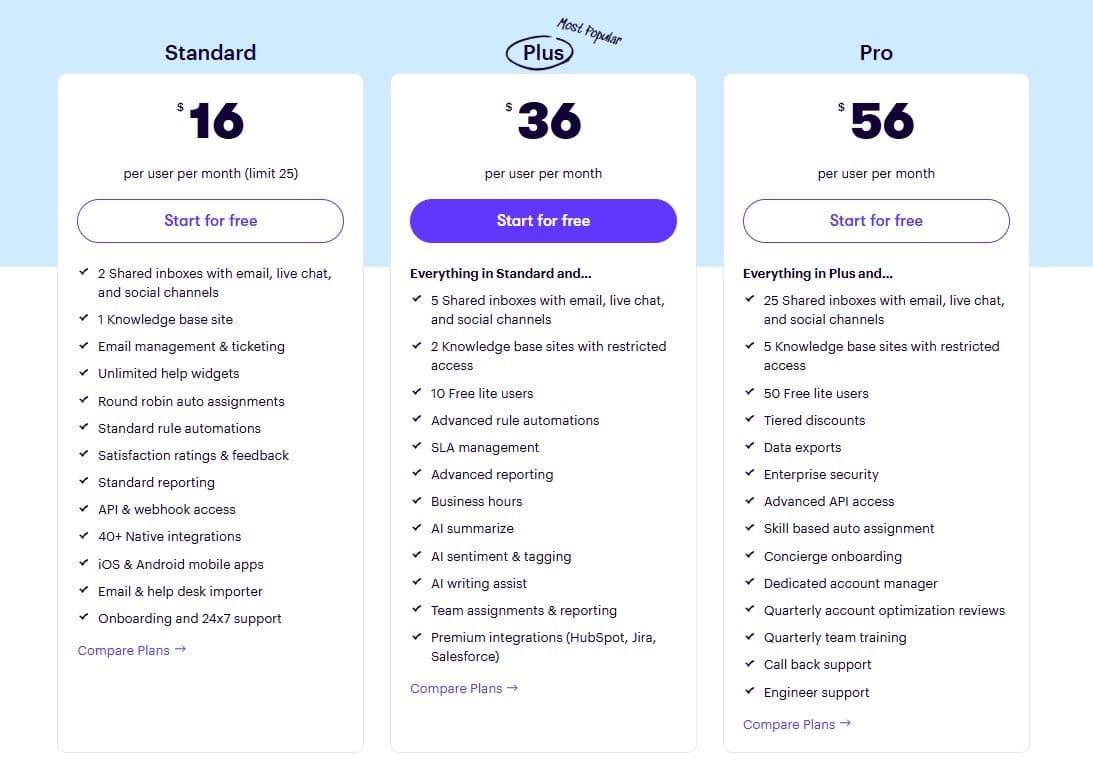Click the Dedicated account manager feature text
The image size is (1093, 767).
coord(850,583)
